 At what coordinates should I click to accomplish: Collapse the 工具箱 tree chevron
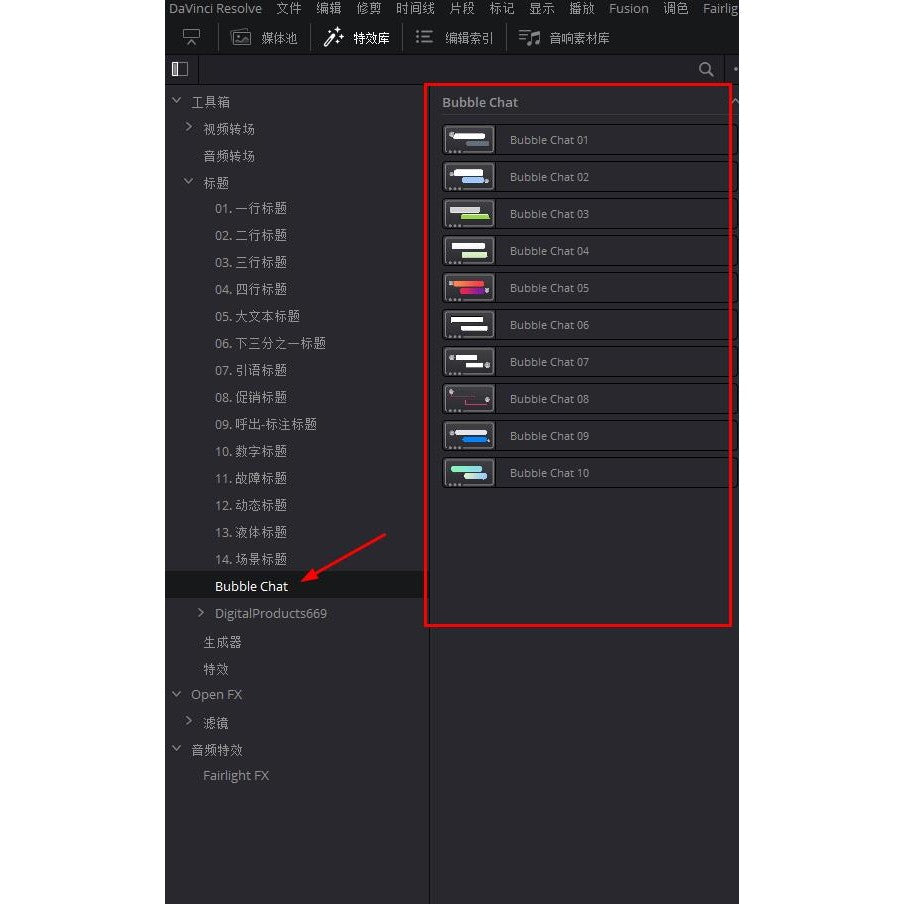tap(177, 100)
